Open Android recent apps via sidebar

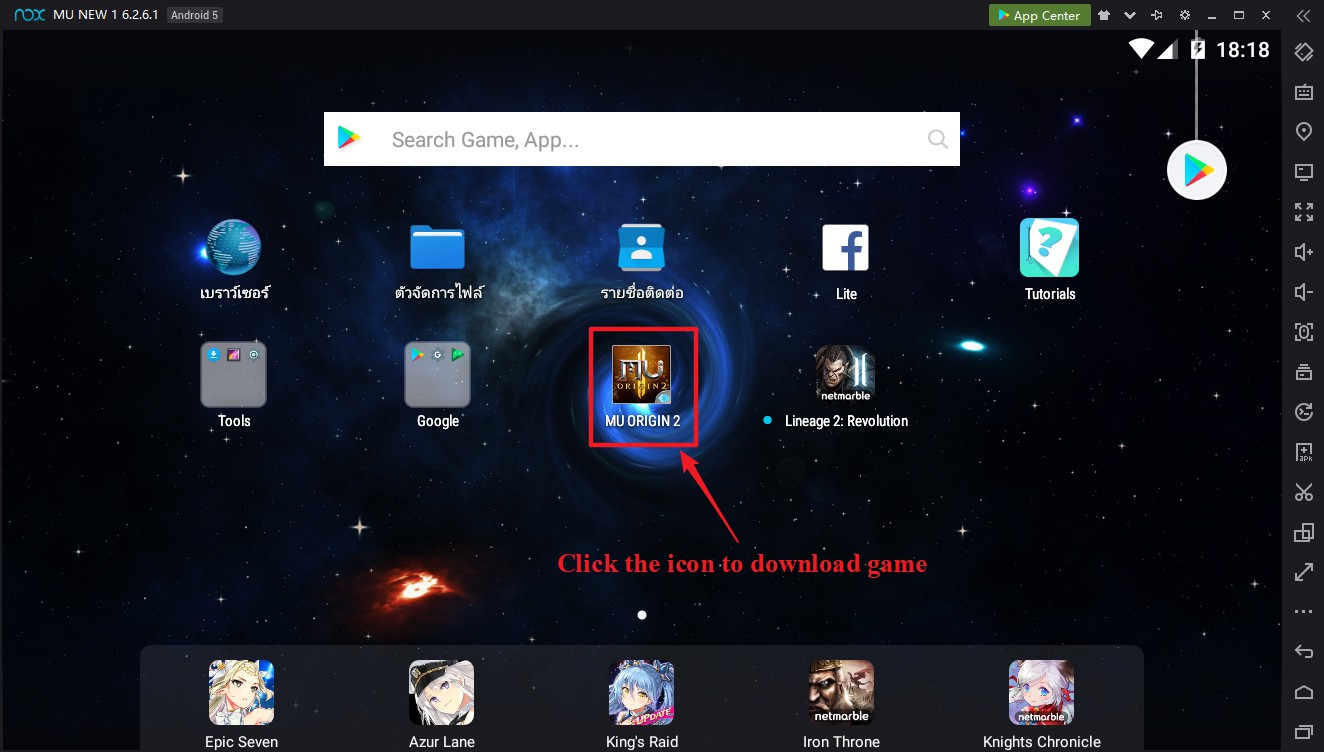[x=1303, y=732]
